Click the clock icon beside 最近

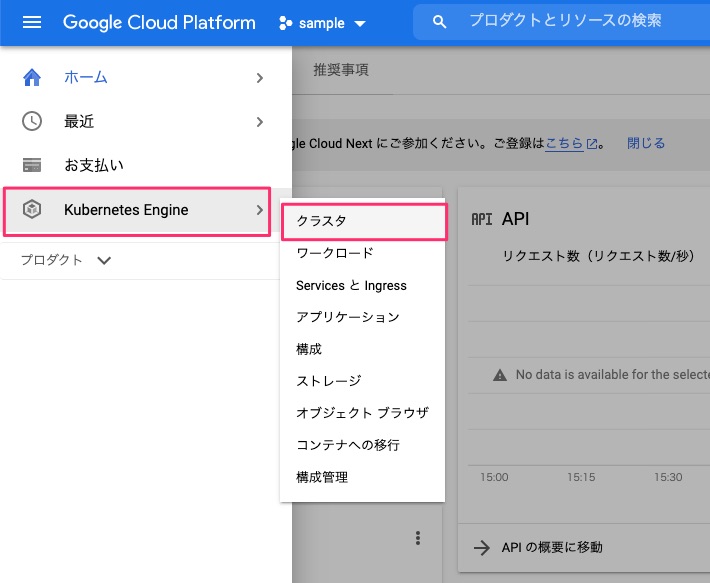click(32, 121)
